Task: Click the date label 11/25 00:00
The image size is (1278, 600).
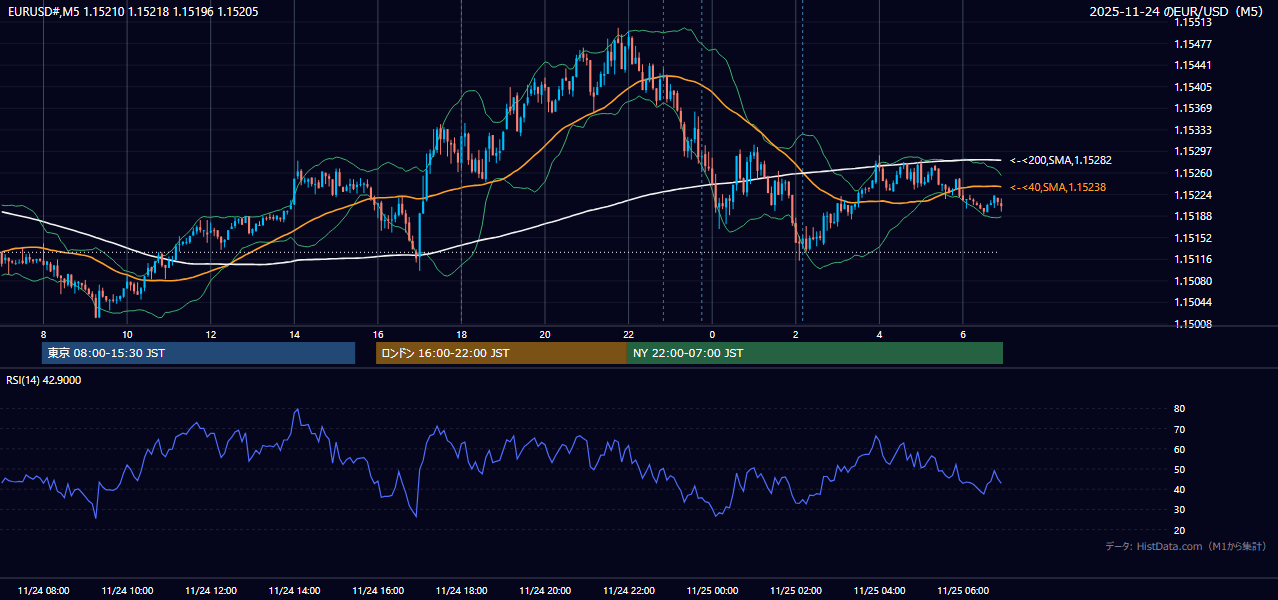Action: coord(712,591)
